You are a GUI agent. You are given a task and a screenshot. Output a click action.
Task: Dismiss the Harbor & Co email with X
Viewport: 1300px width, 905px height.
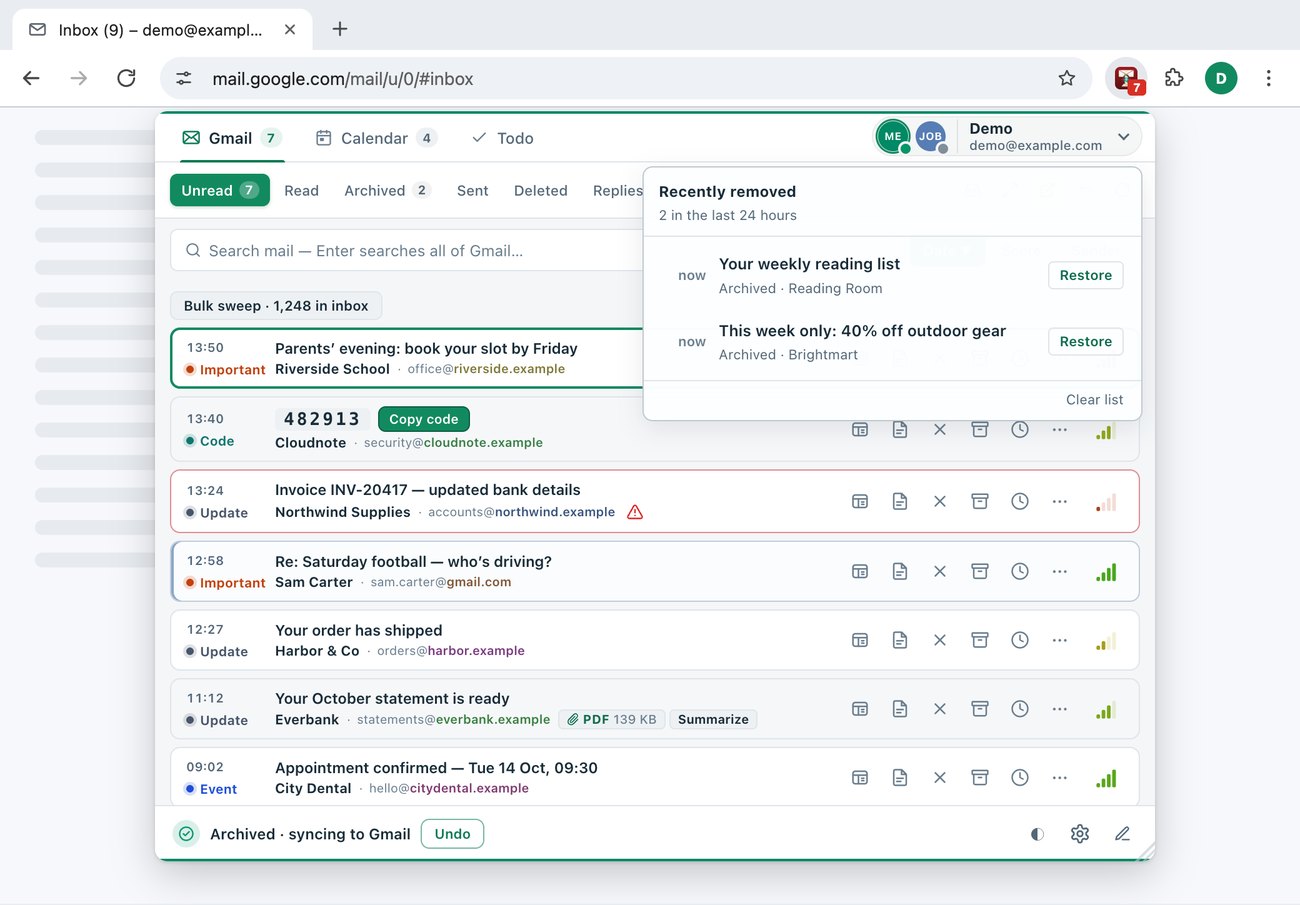coord(940,640)
